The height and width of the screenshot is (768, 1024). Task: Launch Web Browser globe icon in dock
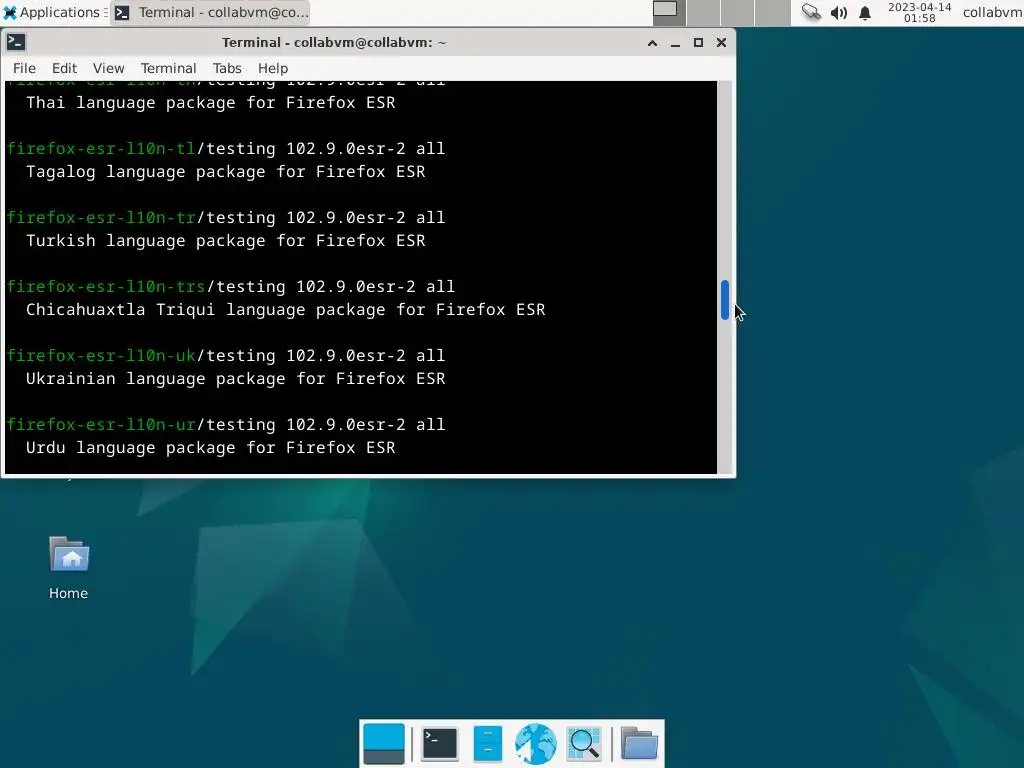click(536, 744)
